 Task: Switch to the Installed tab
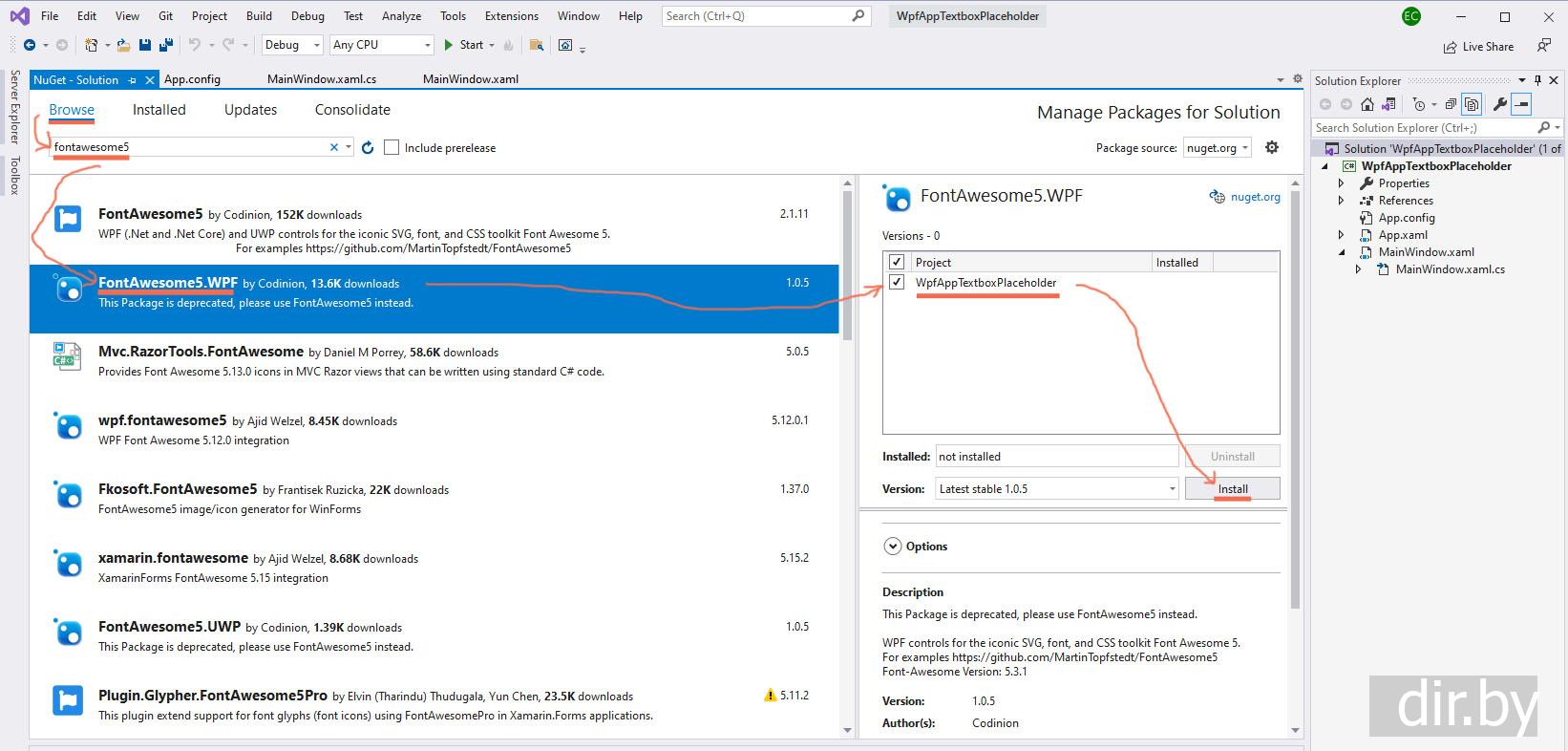[159, 110]
